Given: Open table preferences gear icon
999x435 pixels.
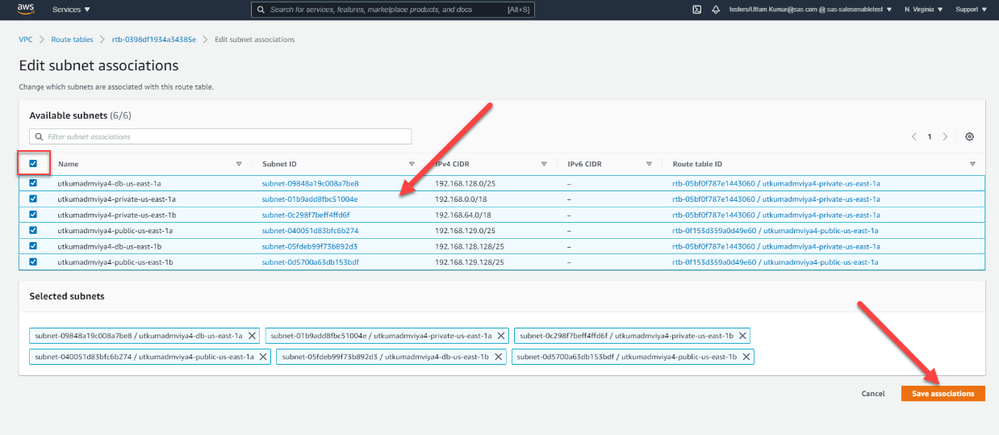Looking at the screenshot, I should (x=969, y=136).
